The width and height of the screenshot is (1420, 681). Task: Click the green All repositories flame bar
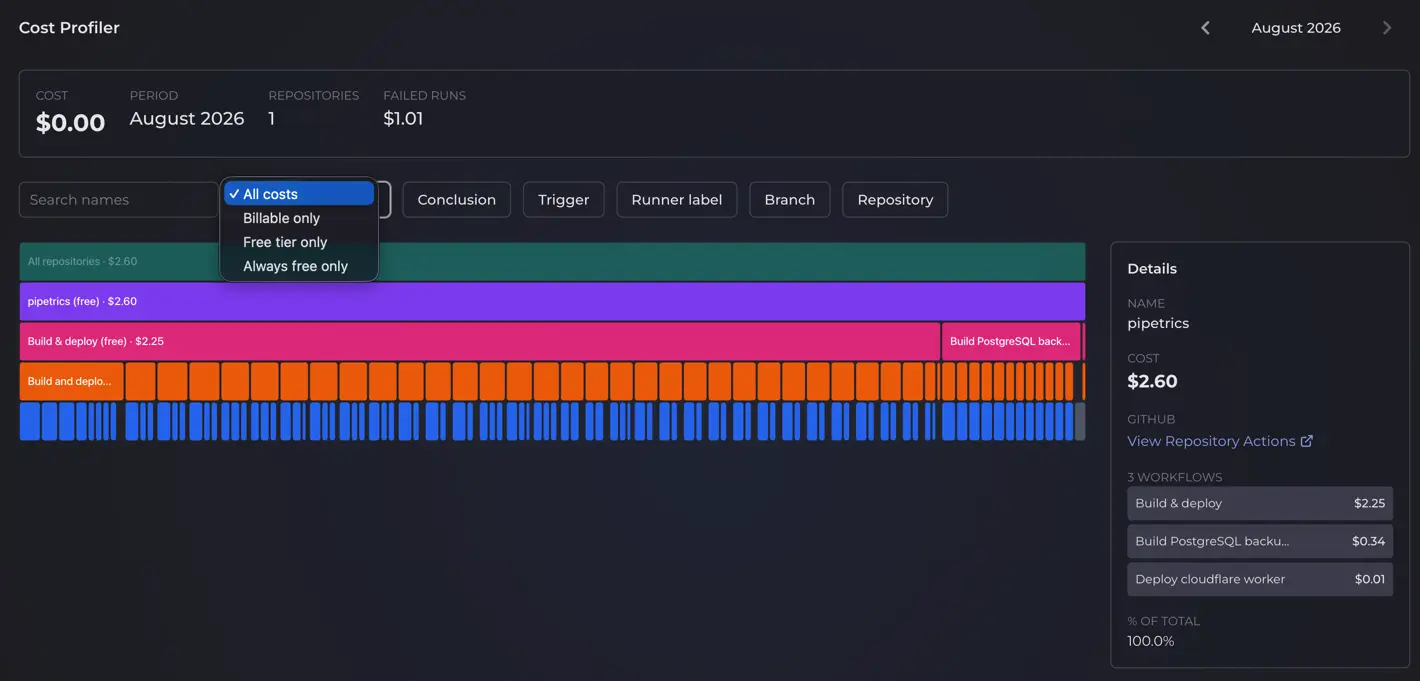(x=730, y=261)
